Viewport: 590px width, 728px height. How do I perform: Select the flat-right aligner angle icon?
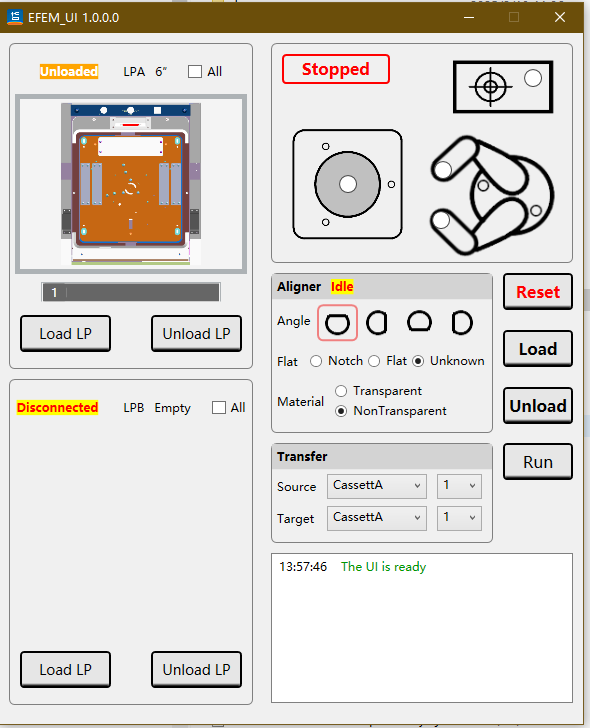(x=376, y=323)
